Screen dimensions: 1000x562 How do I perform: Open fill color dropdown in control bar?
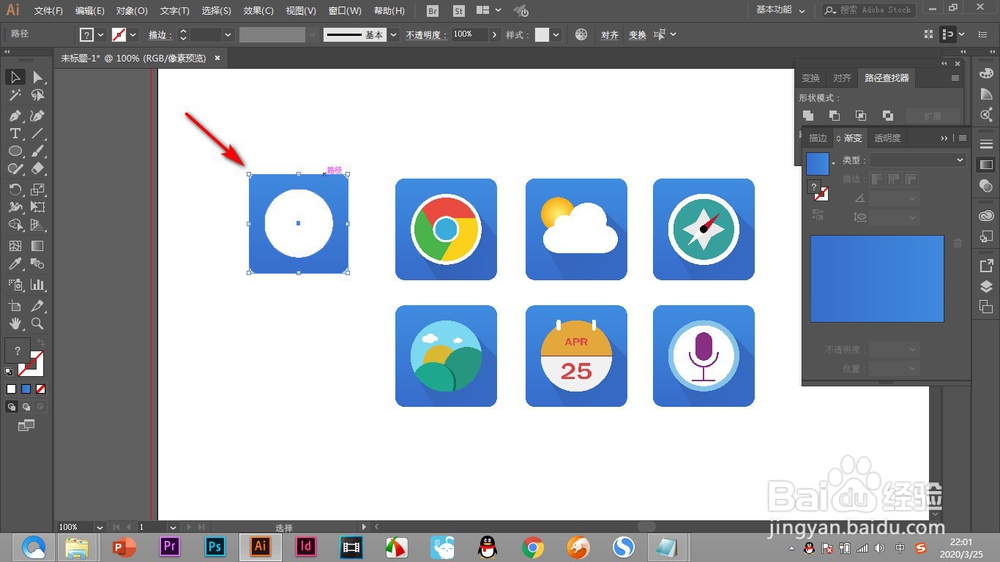click(100, 35)
